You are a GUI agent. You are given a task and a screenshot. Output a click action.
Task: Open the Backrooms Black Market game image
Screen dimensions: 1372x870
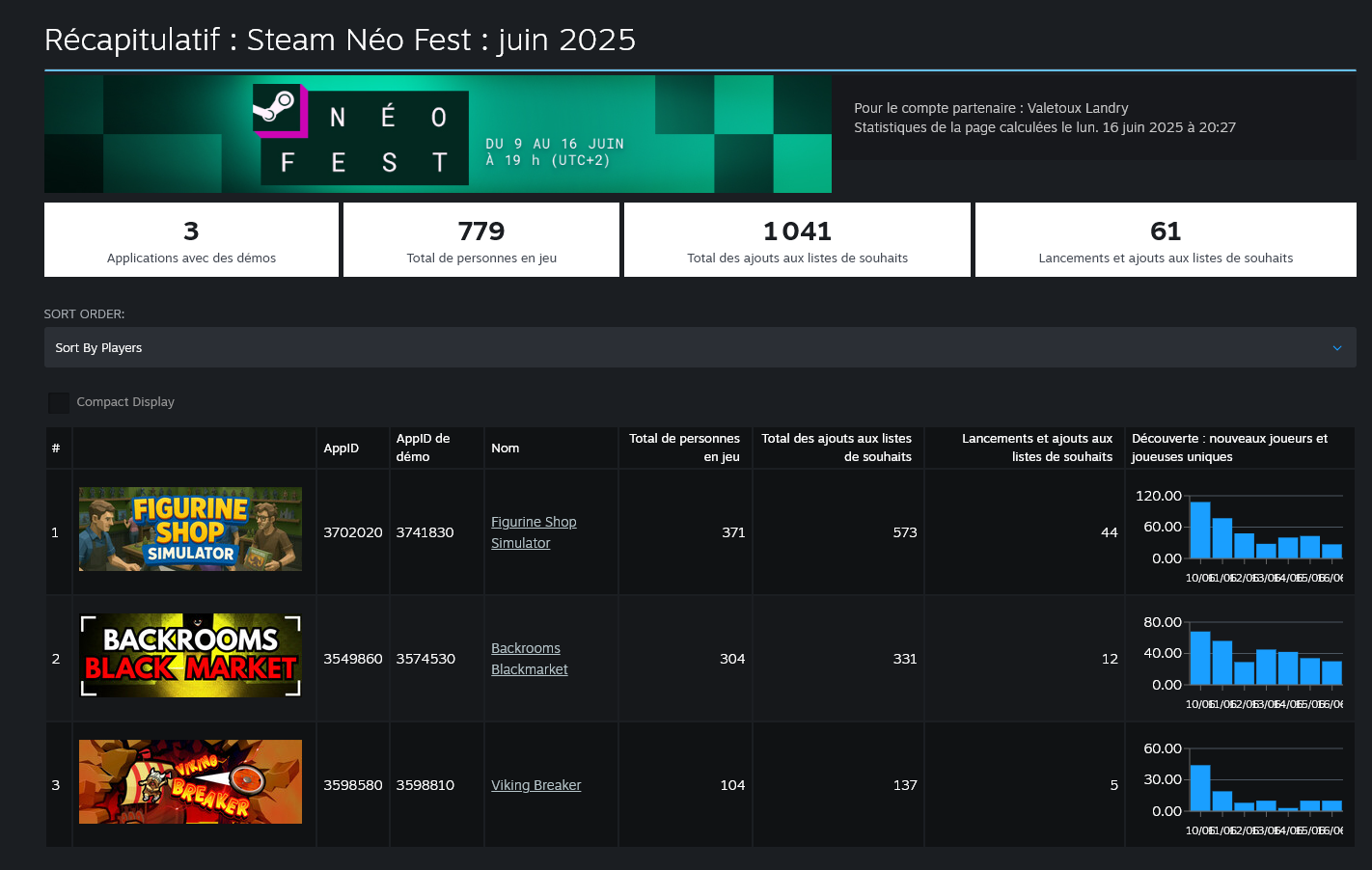click(190, 655)
